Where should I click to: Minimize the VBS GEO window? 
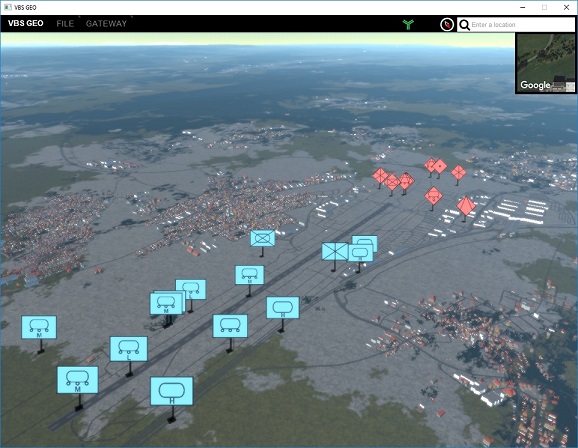click(522, 7)
